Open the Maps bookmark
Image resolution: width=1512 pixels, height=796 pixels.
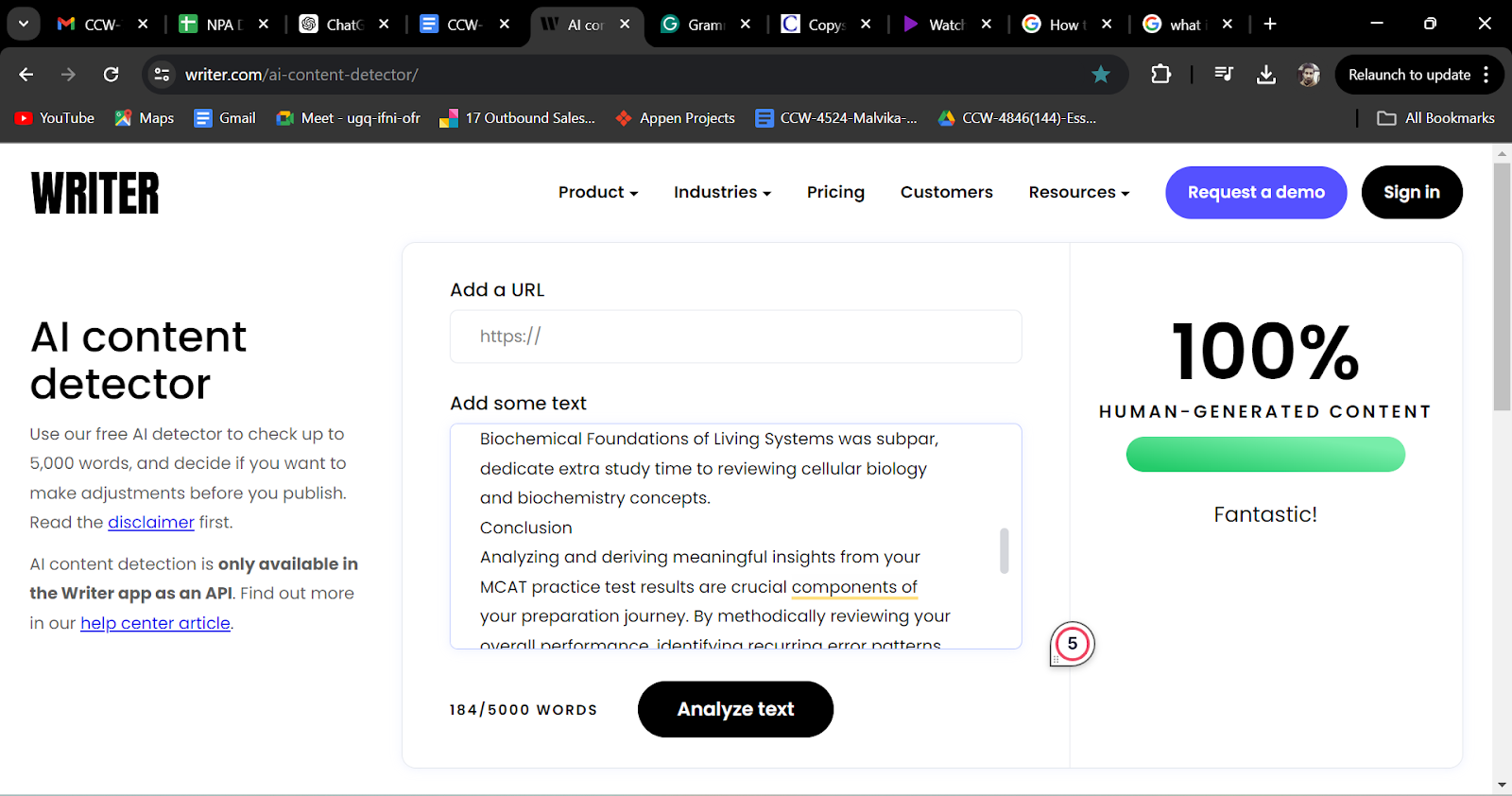pyautogui.click(x=145, y=118)
